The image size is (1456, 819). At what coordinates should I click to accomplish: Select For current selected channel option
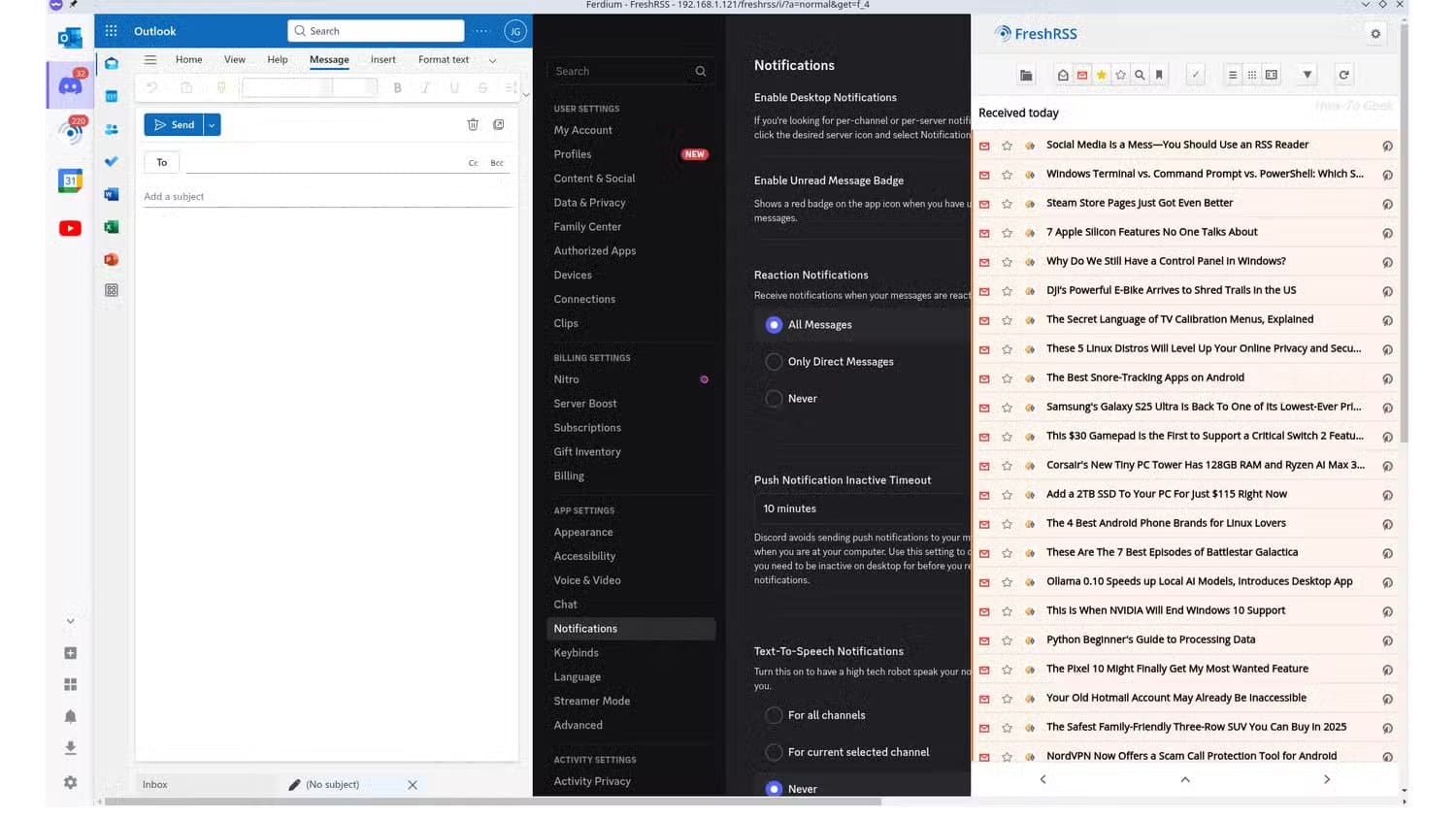pyautogui.click(x=774, y=752)
